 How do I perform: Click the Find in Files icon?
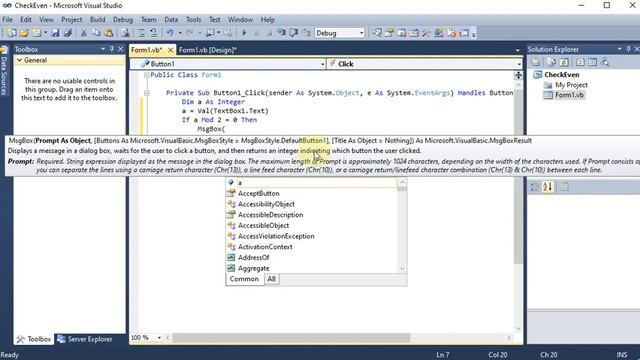(125, 33)
